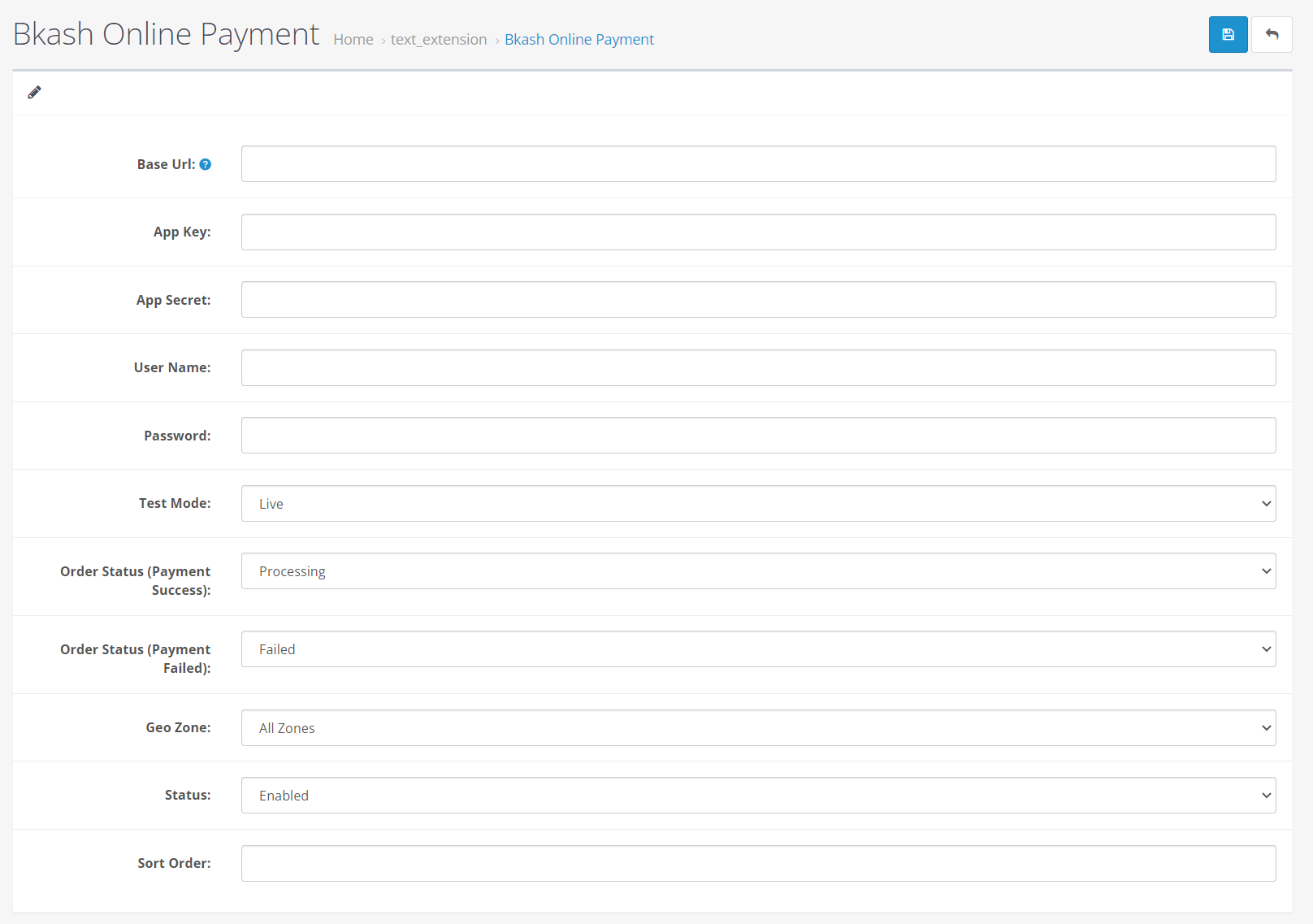This screenshot has height=924, width=1313.
Task: Click the Order Status (Payment Failed) label
Action: 135,658
